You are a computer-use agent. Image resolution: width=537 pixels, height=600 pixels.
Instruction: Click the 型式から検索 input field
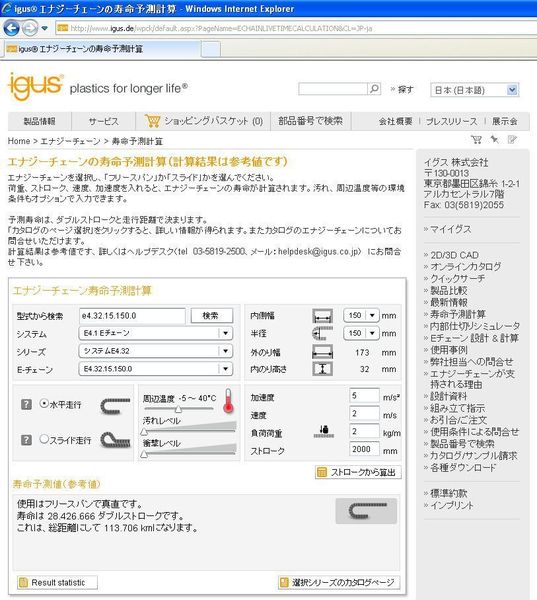(132, 316)
